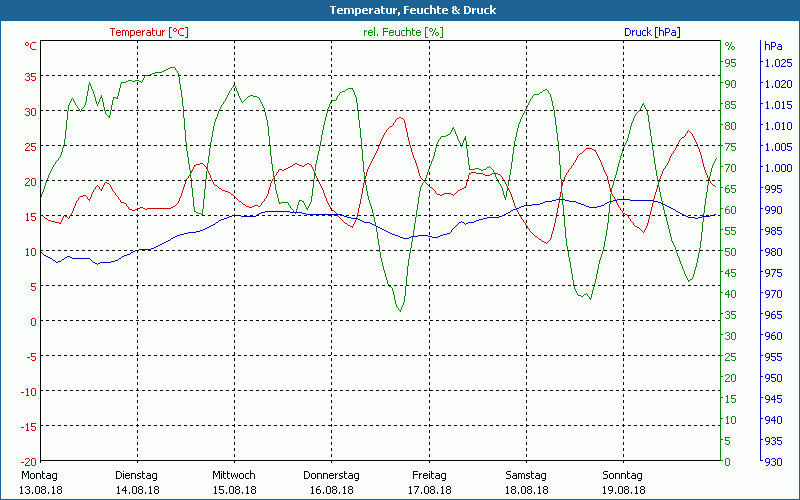Click the date '16.08.18'
The height and width of the screenshot is (500, 800).
coord(332,490)
